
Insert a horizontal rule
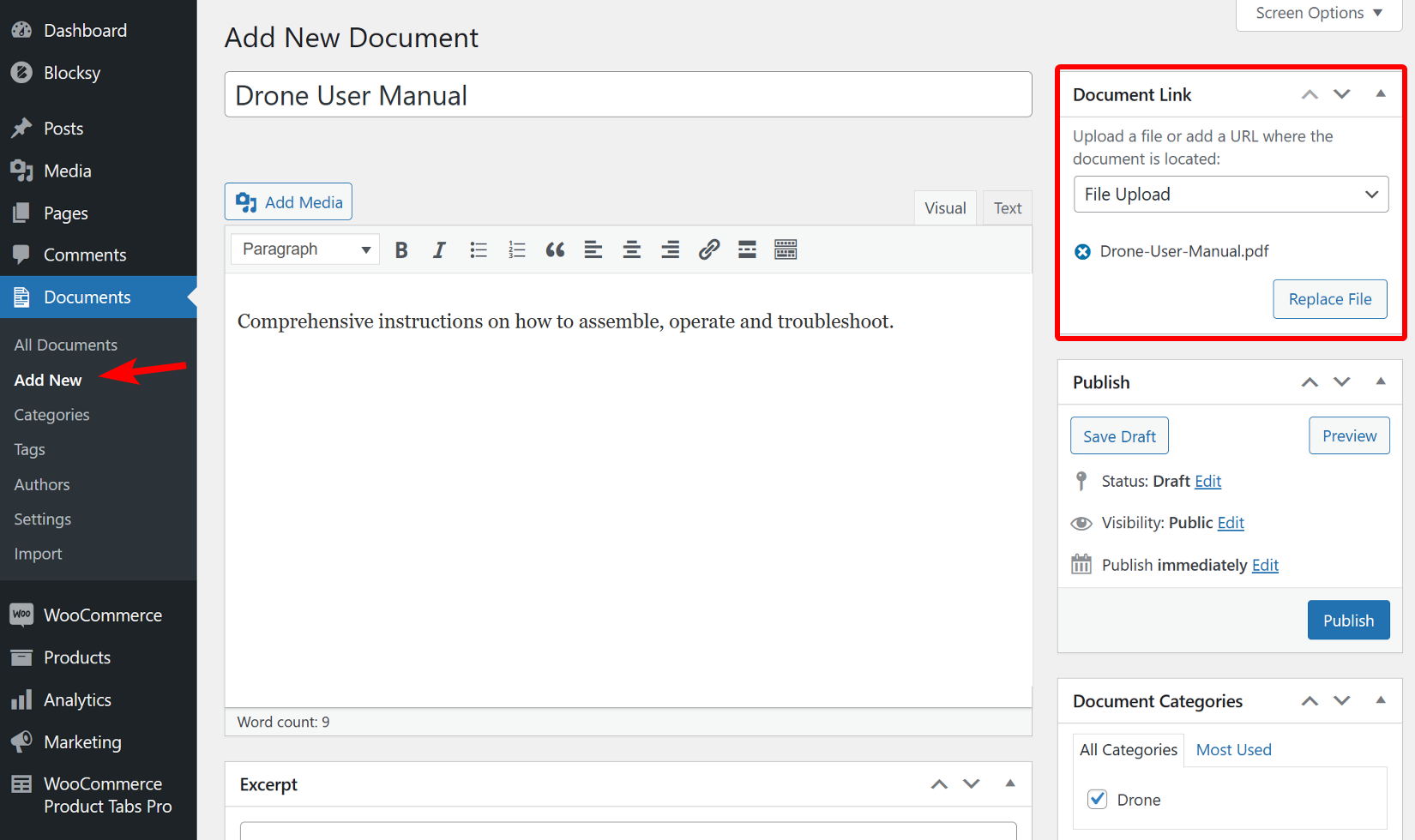point(746,249)
